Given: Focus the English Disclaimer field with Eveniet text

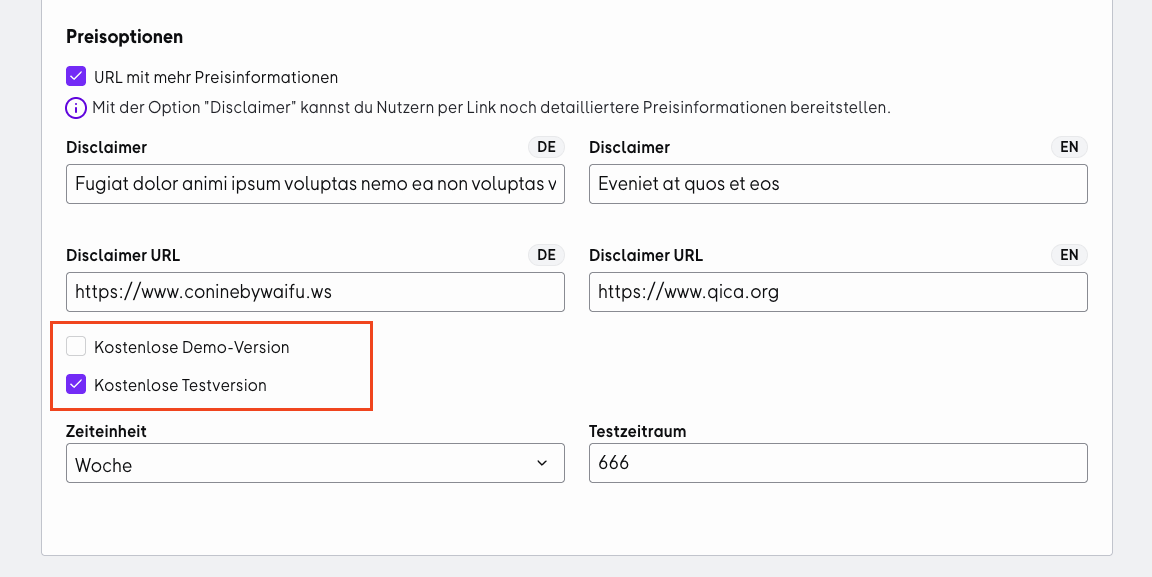Looking at the screenshot, I should [x=838, y=184].
